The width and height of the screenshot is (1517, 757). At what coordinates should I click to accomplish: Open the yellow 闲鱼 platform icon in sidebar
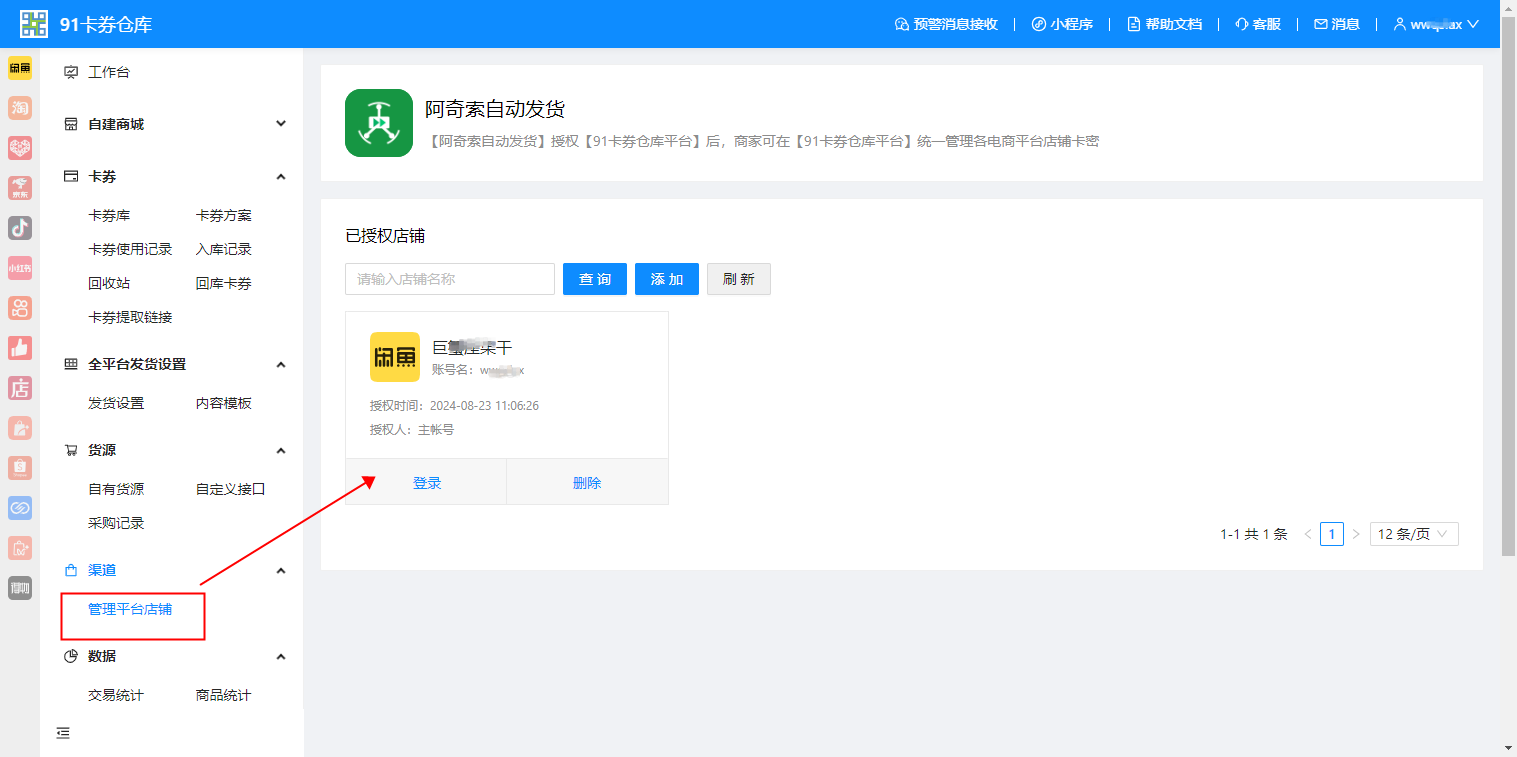coord(20,68)
